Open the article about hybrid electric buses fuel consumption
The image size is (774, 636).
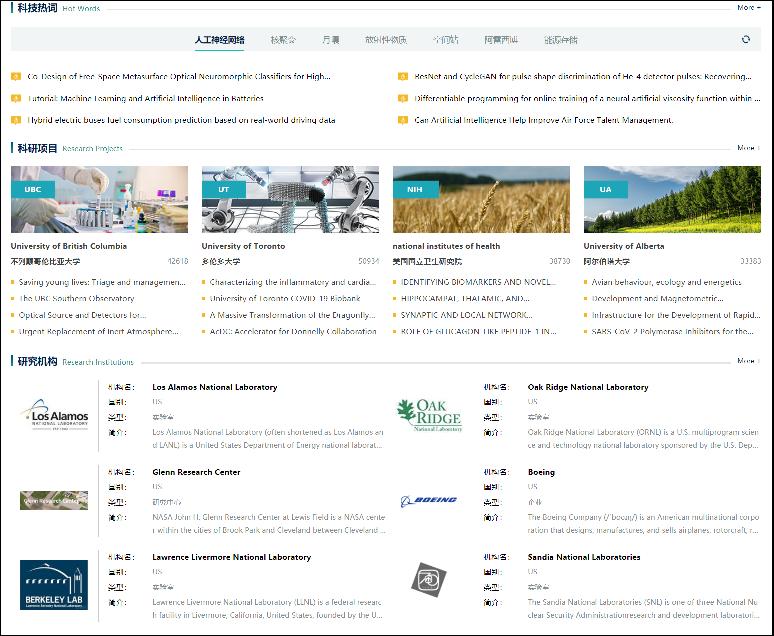click(x=181, y=120)
